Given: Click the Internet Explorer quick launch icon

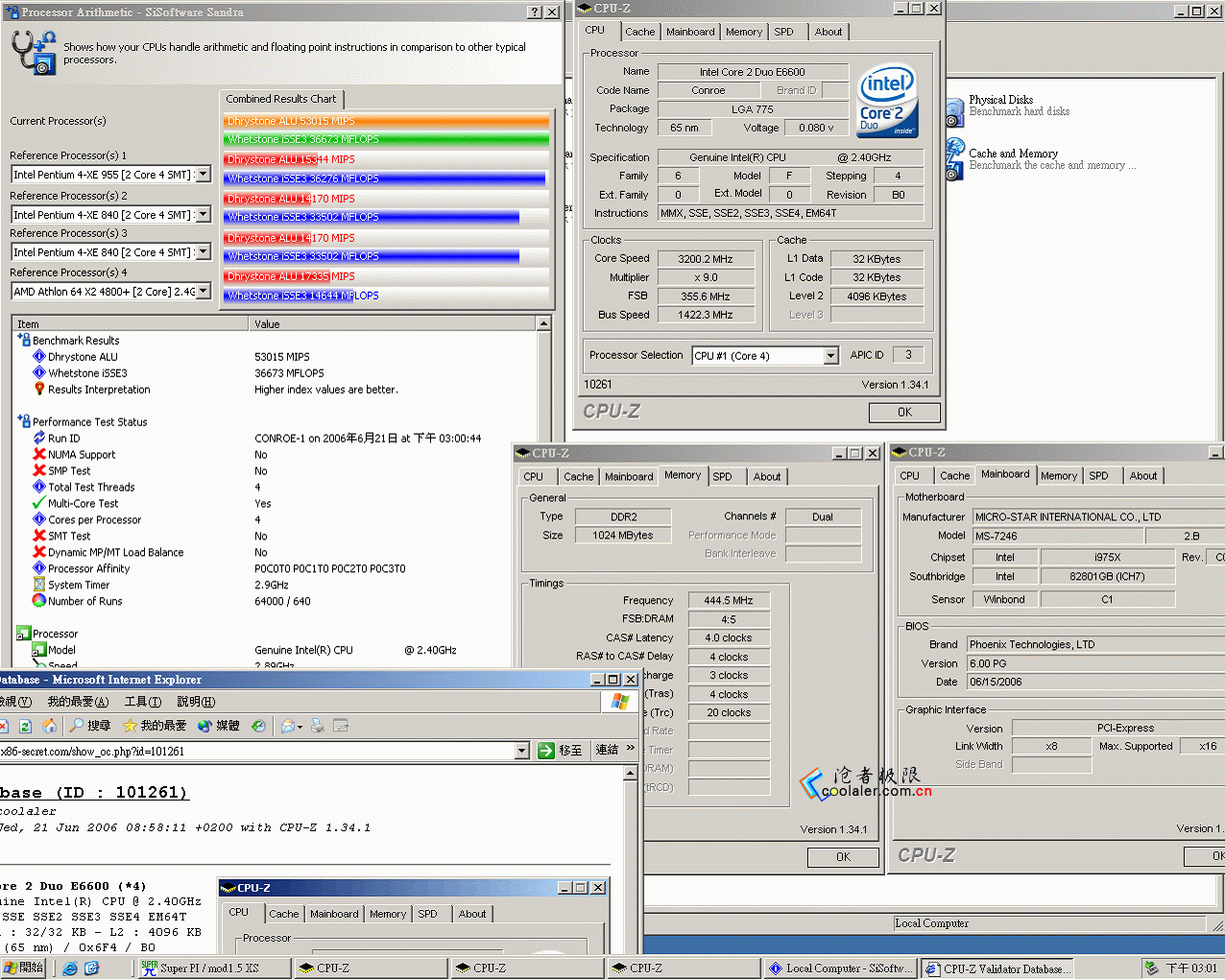Looking at the screenshot, I should pos(70,968).
